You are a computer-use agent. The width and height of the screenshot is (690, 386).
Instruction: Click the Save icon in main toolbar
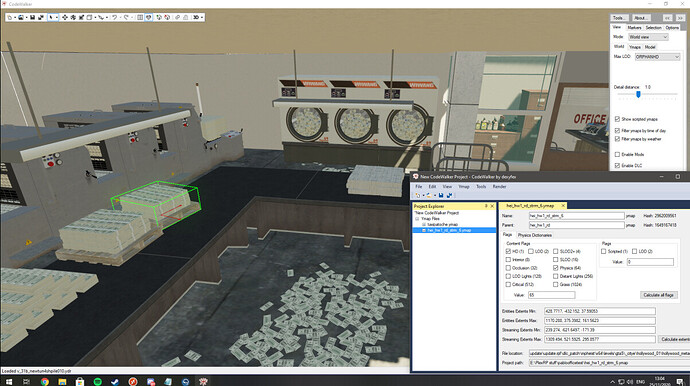pyautogui.click(x=32, y=18)
